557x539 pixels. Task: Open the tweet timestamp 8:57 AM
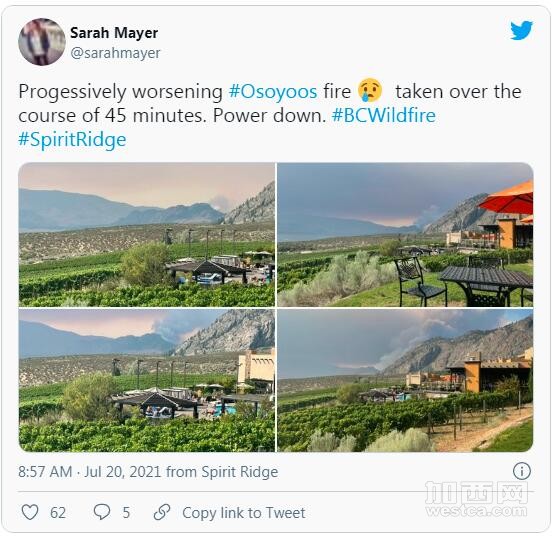(45, 472)
